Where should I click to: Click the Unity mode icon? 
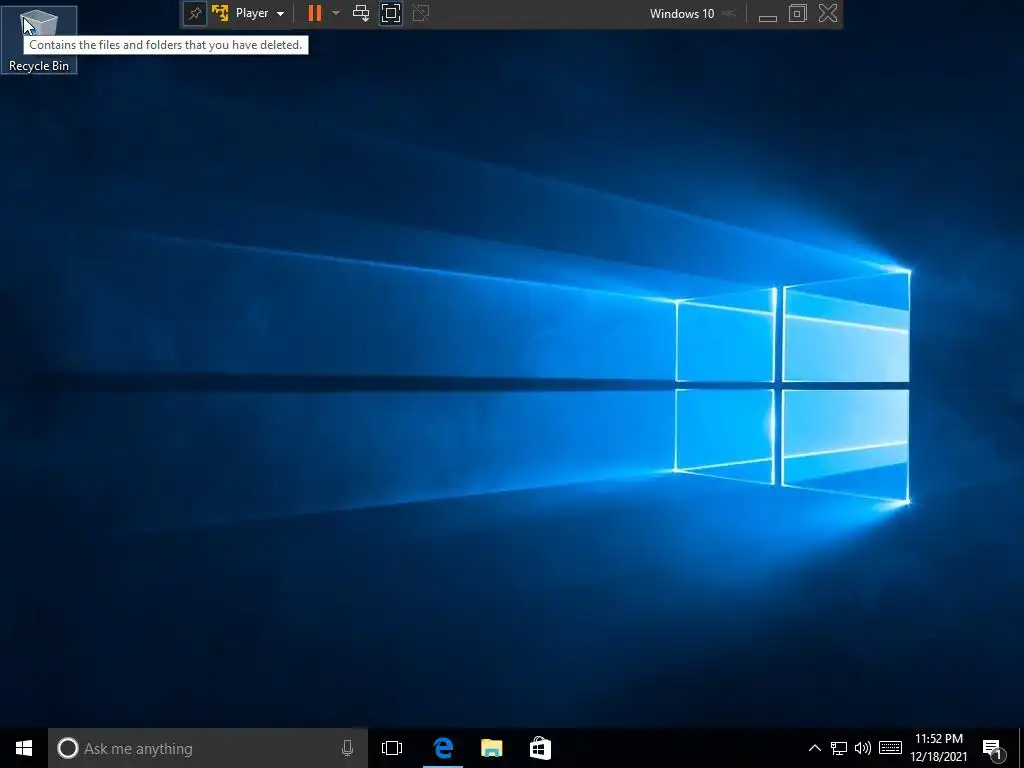pyautogui.click(x=421, y=13)
